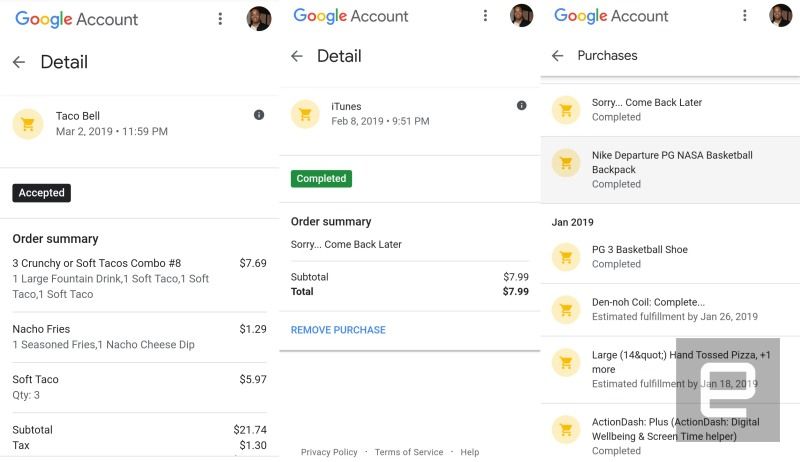Click profile avatar in Taco Bell panel
The height and width of the screenshot is (462, 800).
pos(258,19)
